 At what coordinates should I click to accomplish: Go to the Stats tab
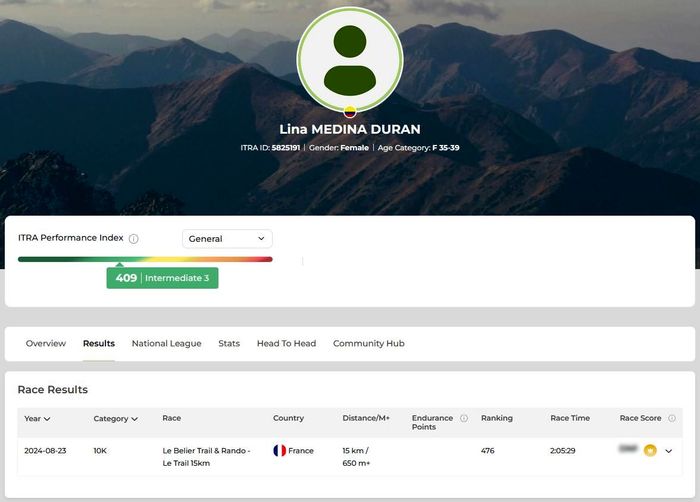229,343
